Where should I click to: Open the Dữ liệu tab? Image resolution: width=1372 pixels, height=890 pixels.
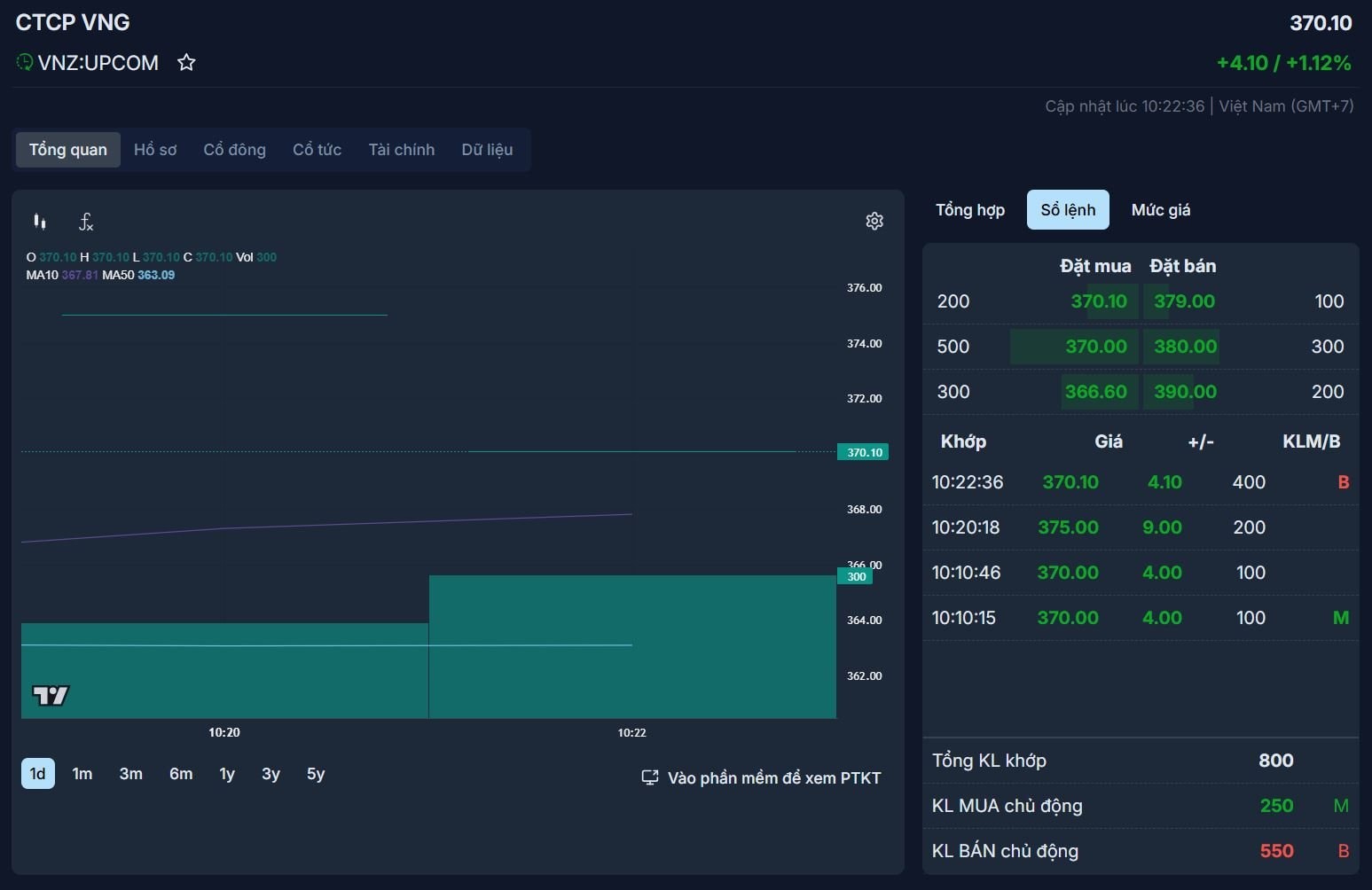[487, 150]
